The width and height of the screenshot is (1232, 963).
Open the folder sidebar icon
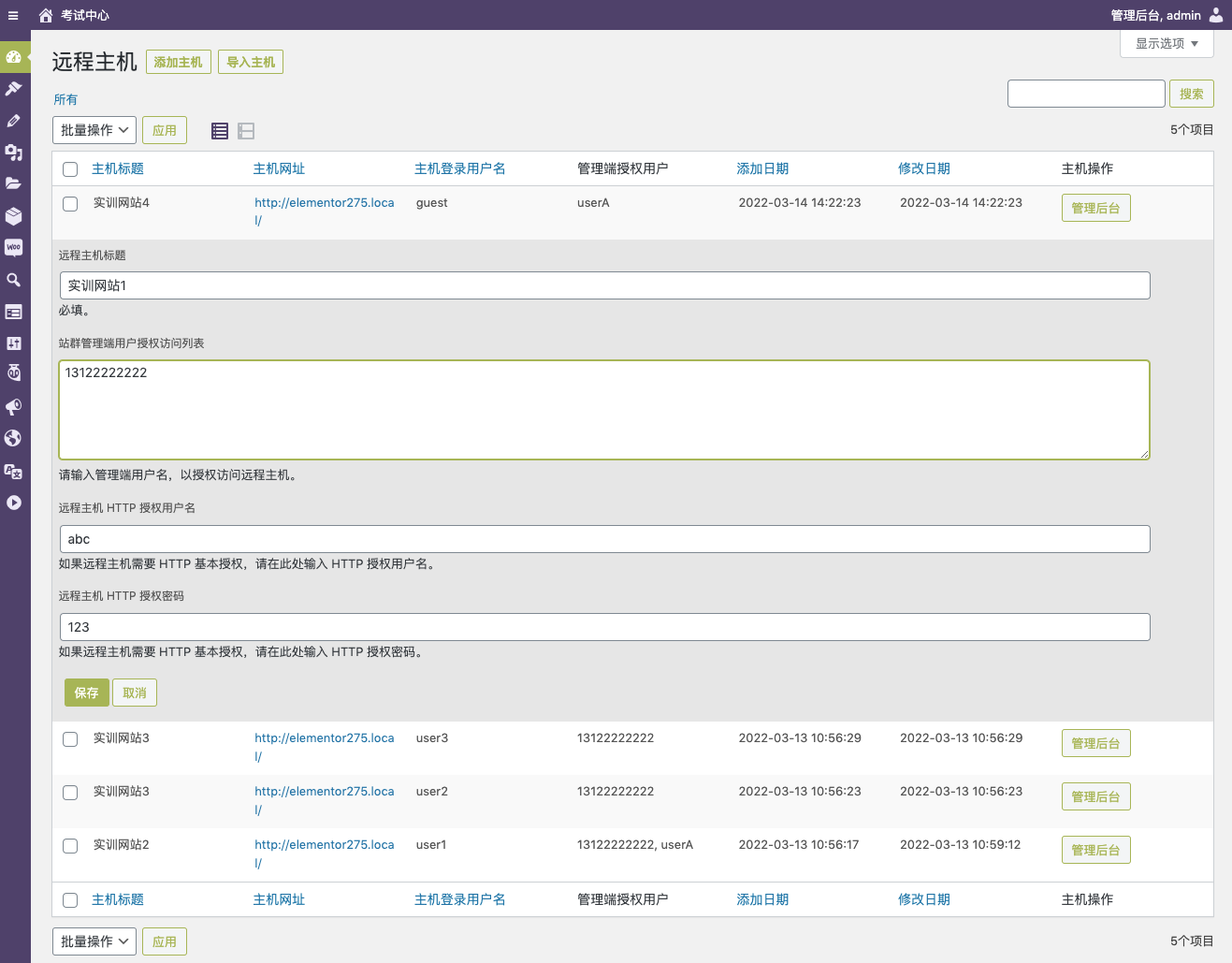pyautogui.click(x=13, y=184)
